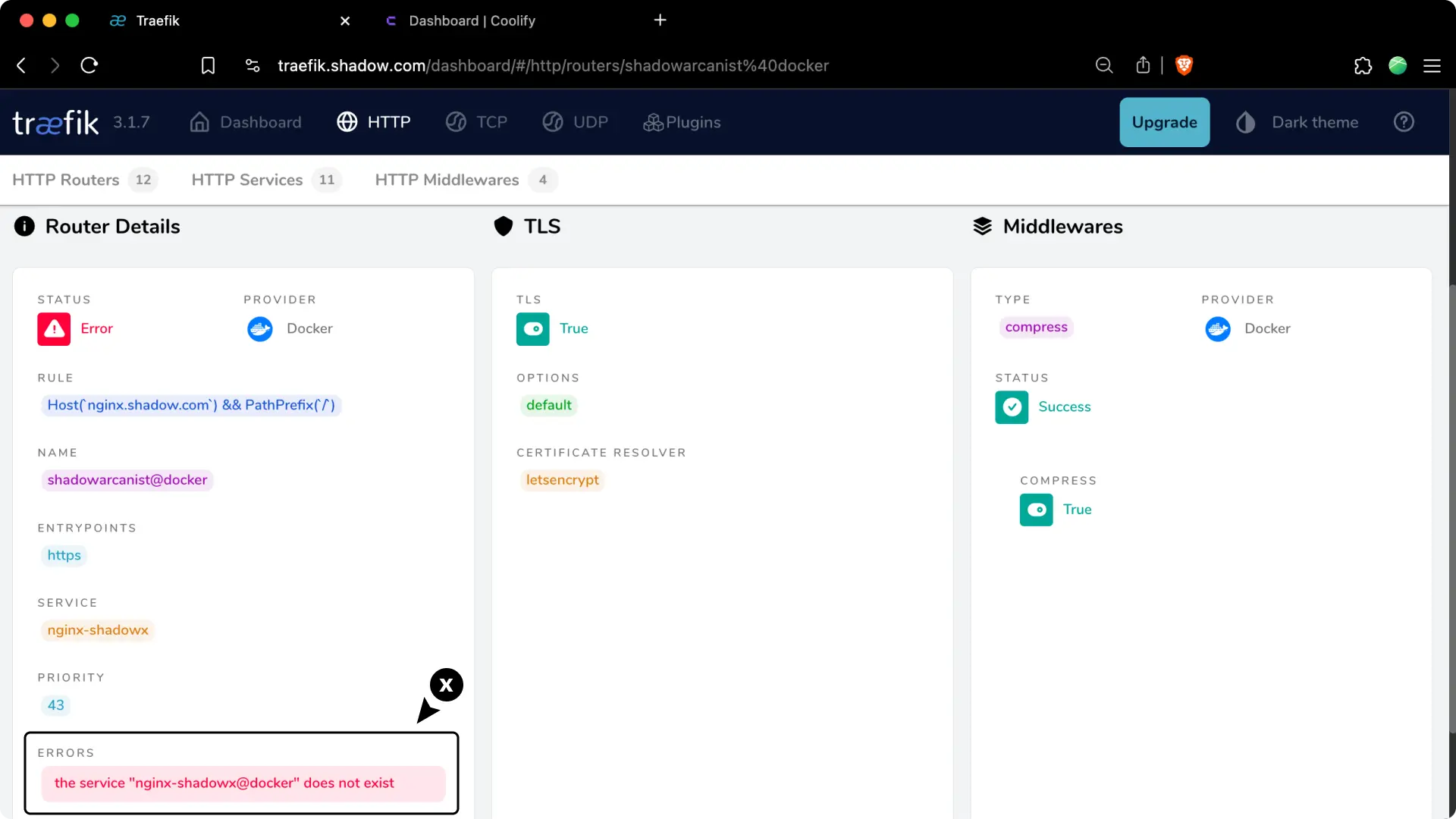Open the browser profile avatar
Viewport: 1456px width, 819px height.
tap(1398, 65)
